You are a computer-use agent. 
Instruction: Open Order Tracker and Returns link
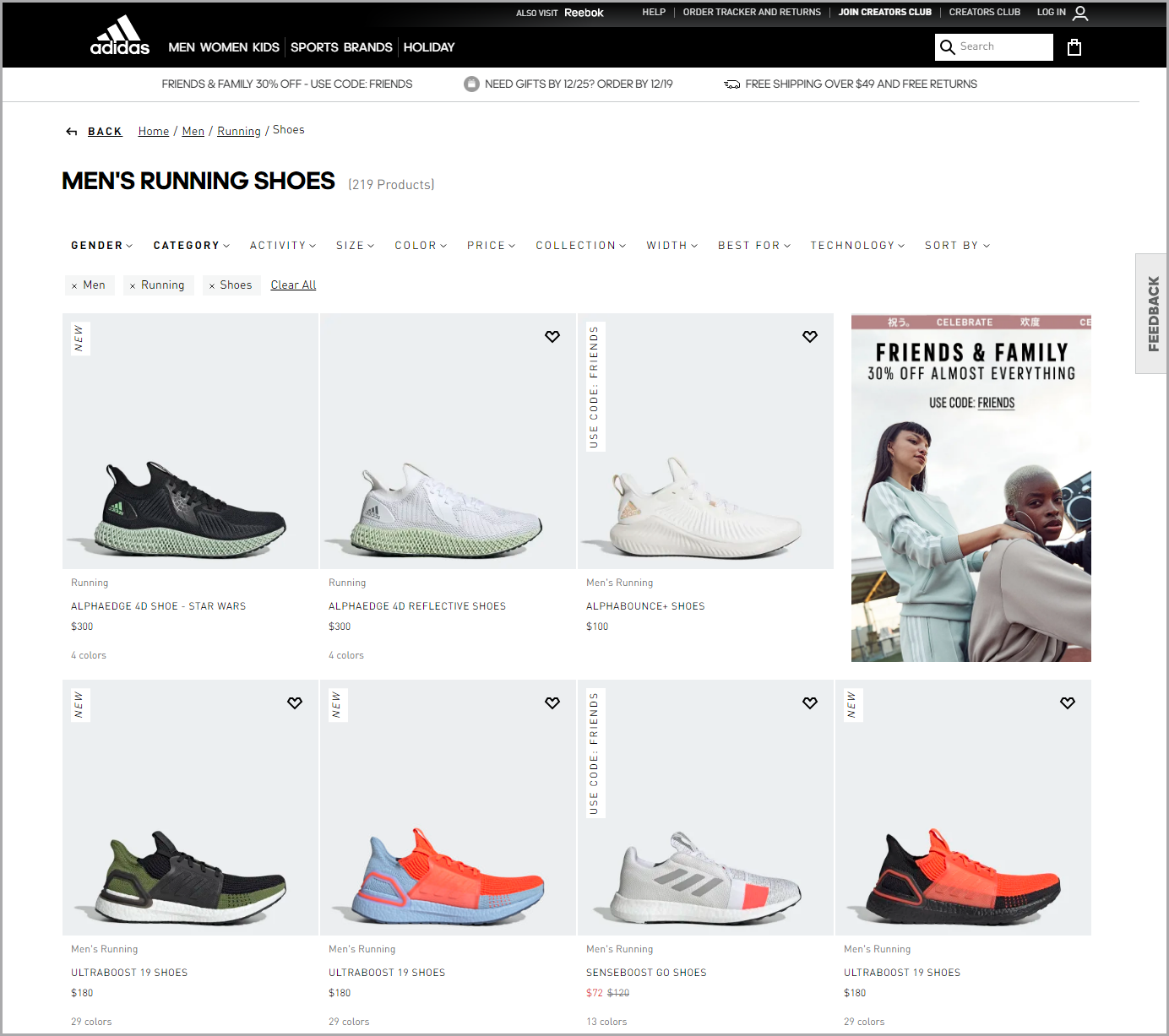[x=752, y=13]
